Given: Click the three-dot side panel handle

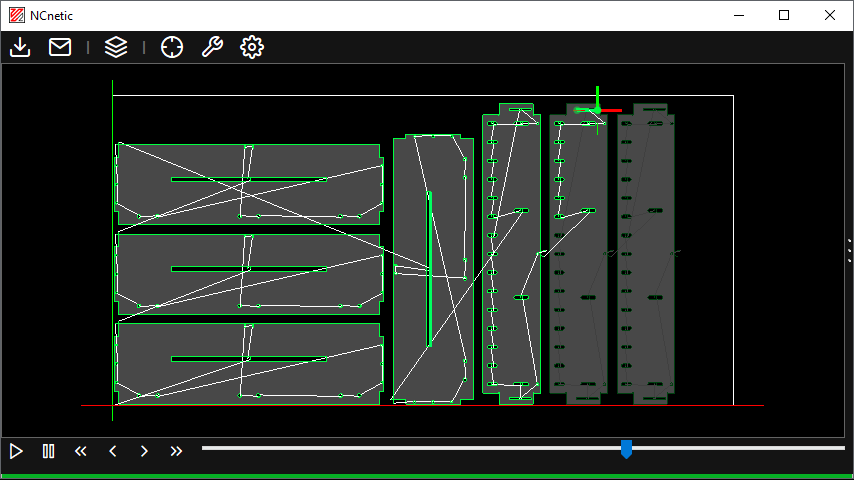Looking at the screenshot, I should [x=850, y=251].
